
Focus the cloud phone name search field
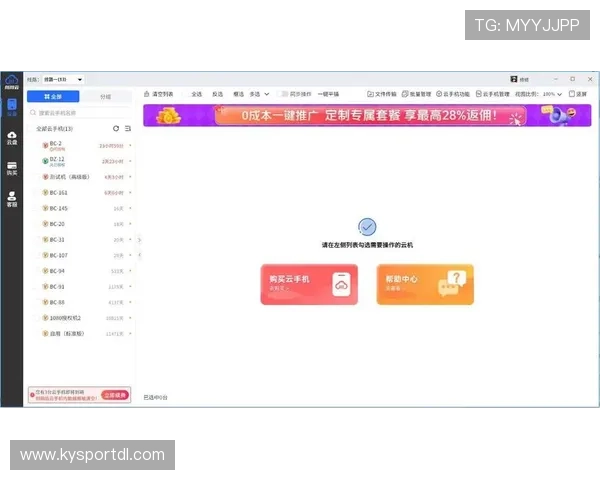80,113
